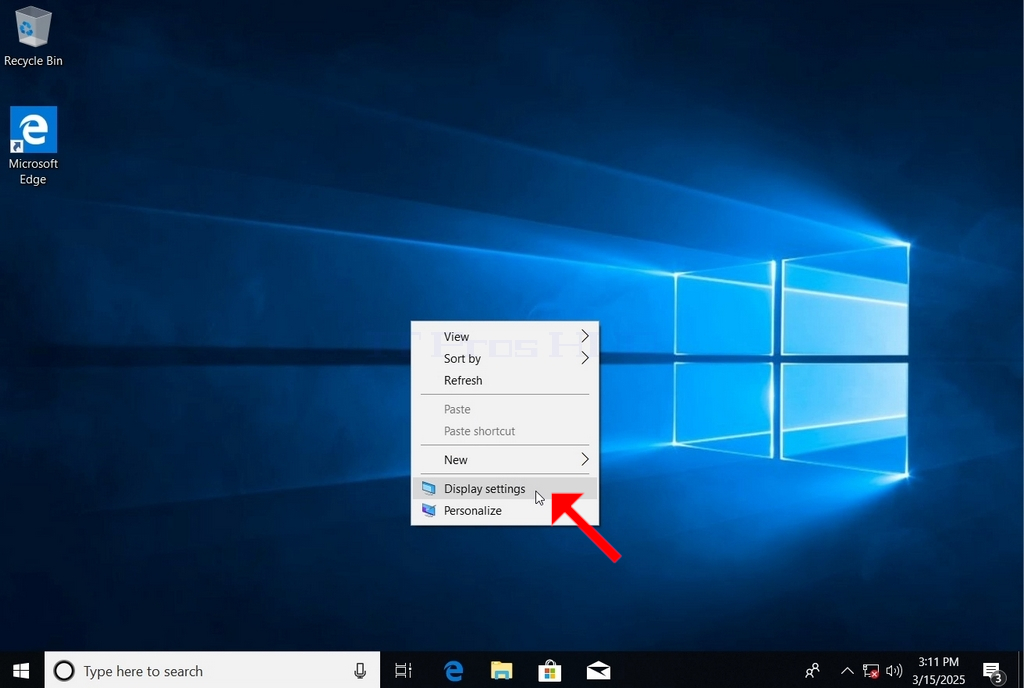Screen dimensions: 1024x688
Task: Open the People icon in the tray
Action: (812, 670)
